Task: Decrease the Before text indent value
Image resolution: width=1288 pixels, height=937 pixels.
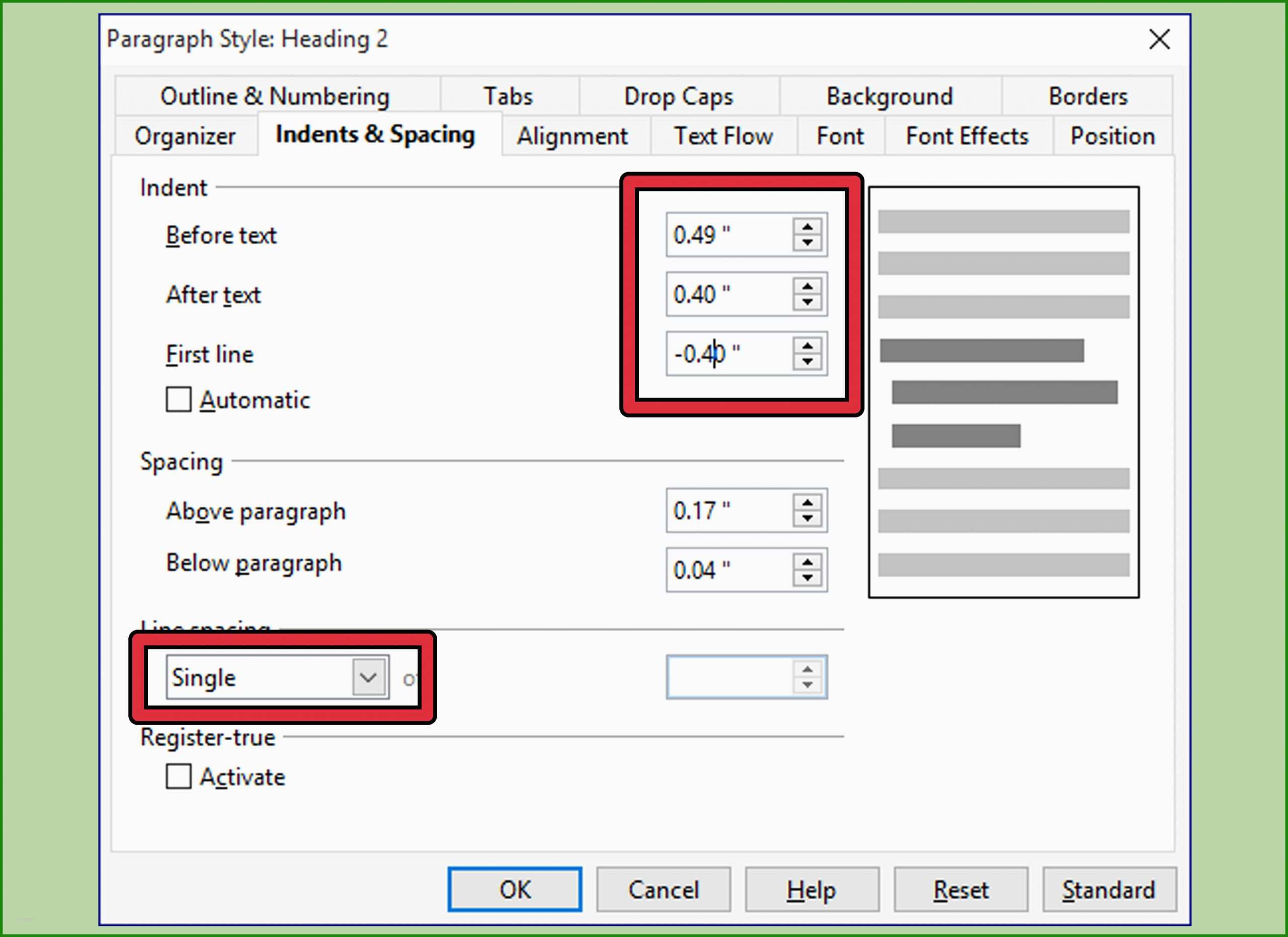Action: pyautogui.click(x=807, y=243)
